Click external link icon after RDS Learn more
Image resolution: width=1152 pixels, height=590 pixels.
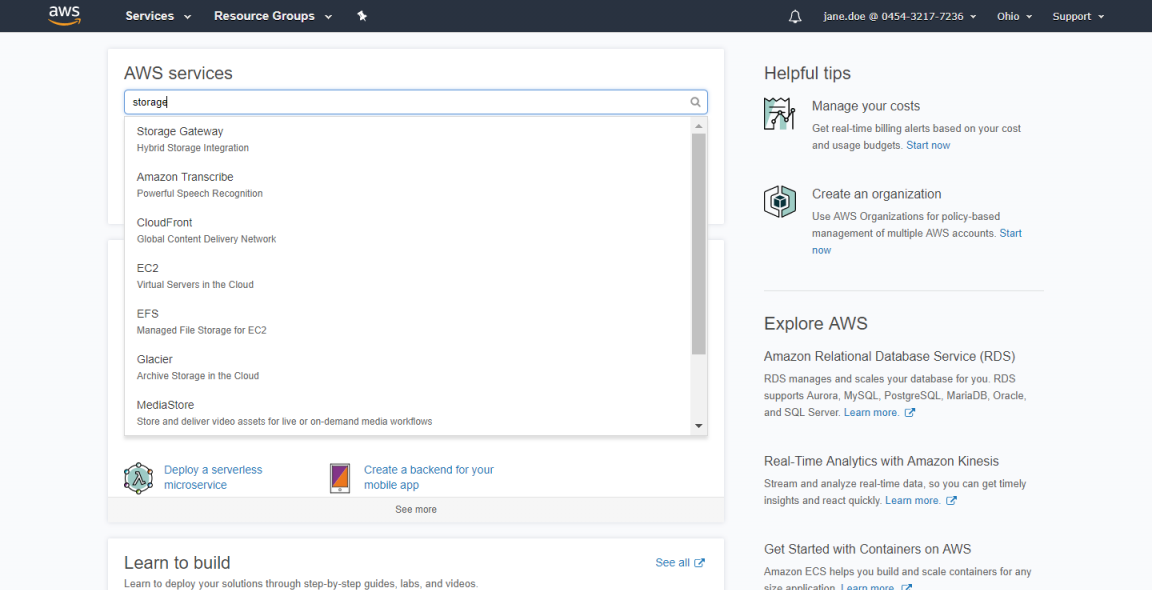click(910, 413)
